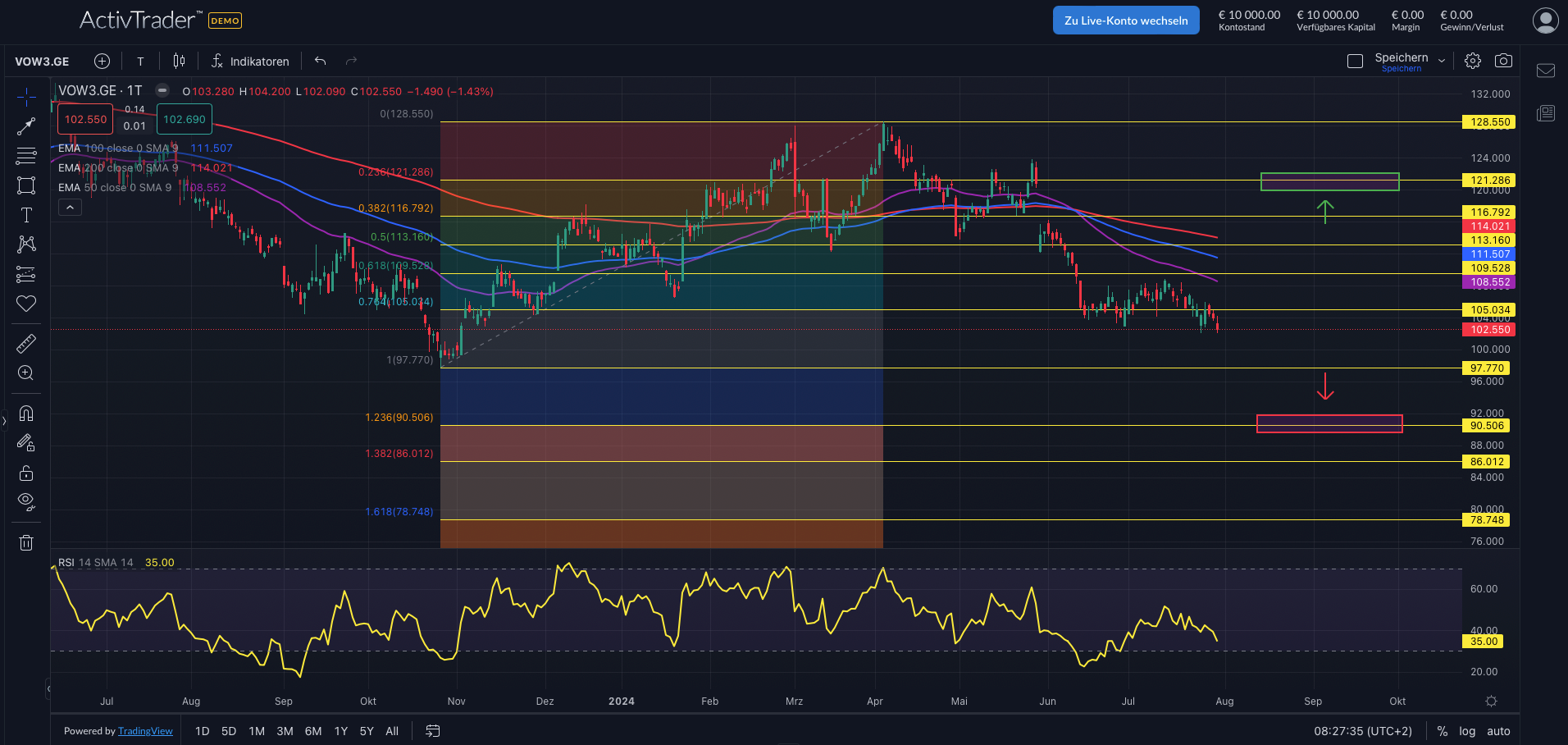Screen dimensions: 1568x745
Task: Open the Fibonacci retracement tools
Action: (26, 155)
